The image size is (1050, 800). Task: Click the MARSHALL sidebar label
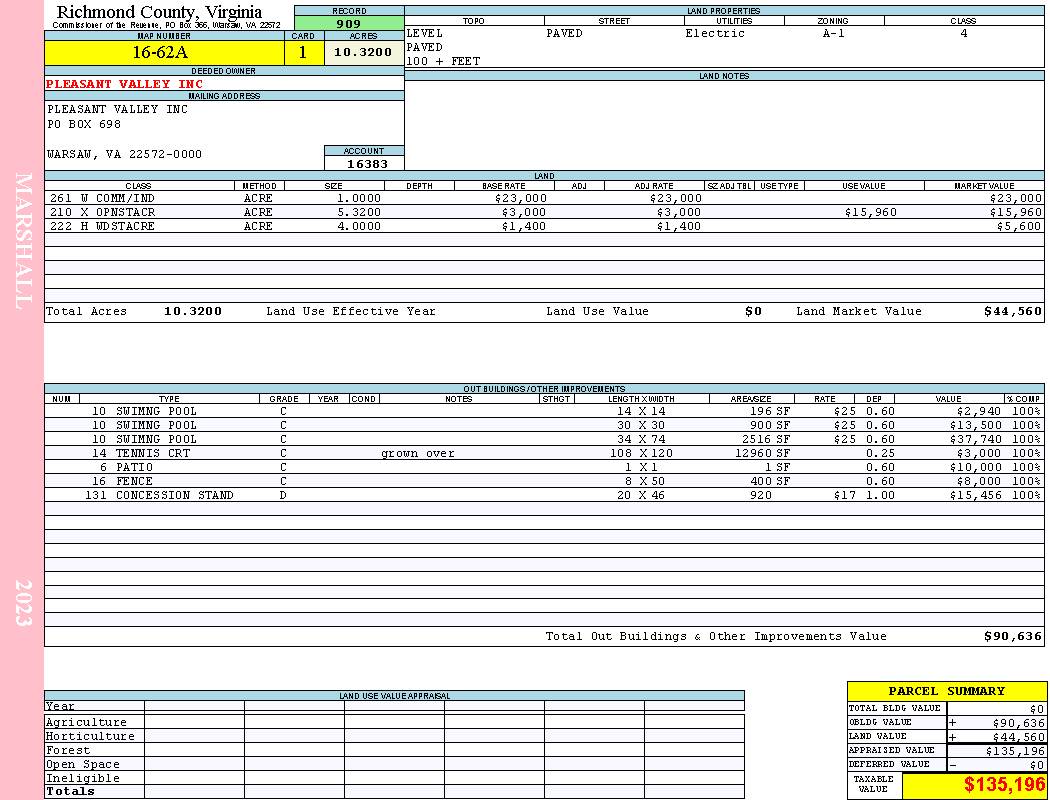(23, 241)
